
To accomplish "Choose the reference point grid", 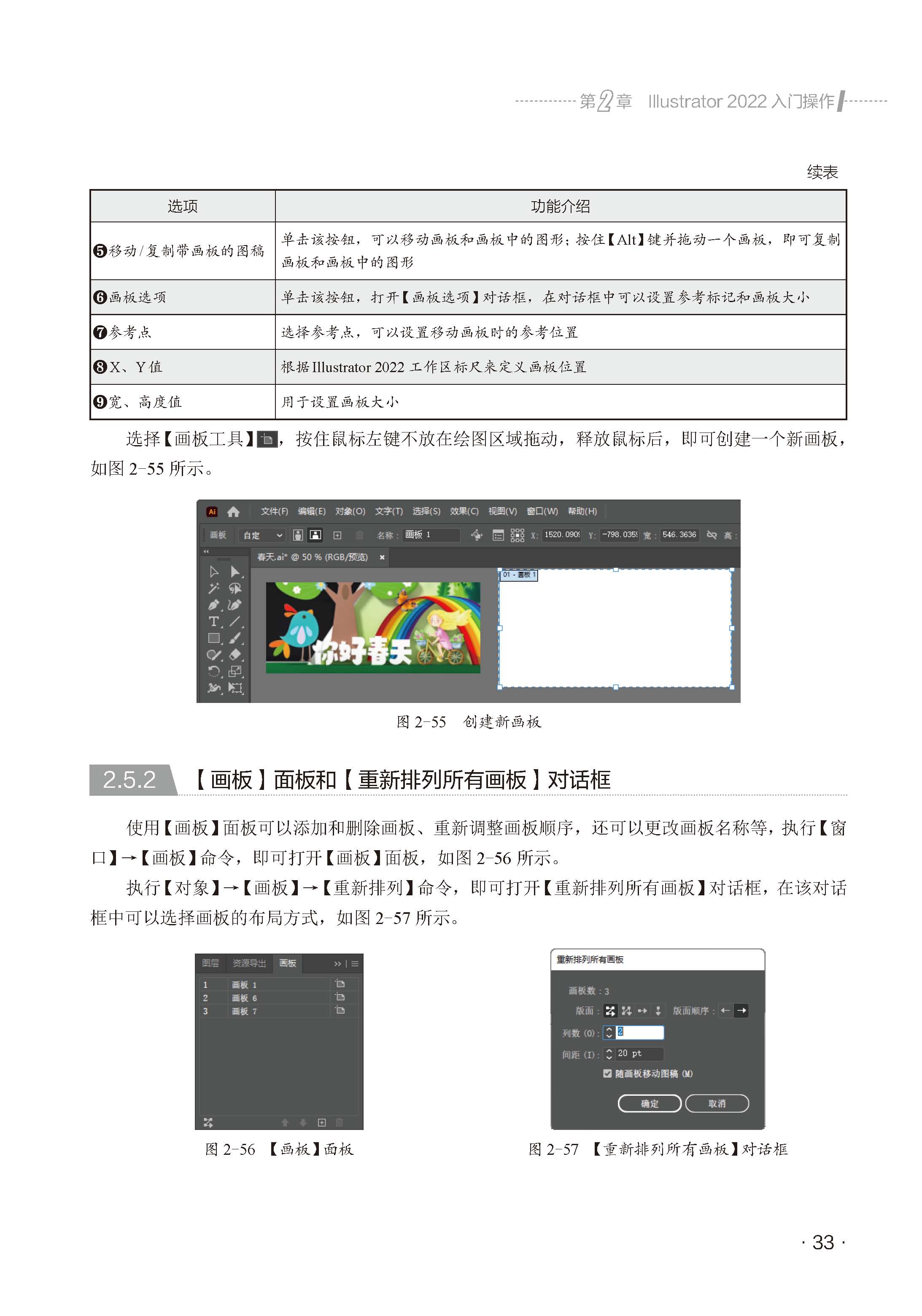I will click(x=518, y=535).
